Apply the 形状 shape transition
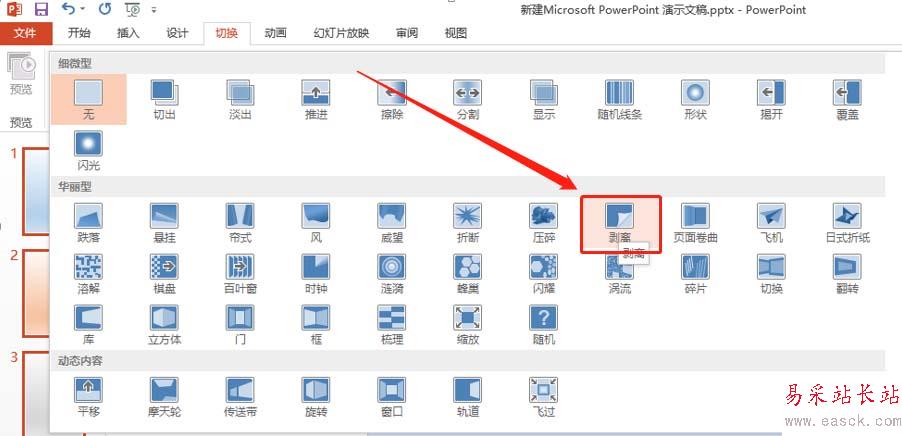 click(x=695, y=99)
